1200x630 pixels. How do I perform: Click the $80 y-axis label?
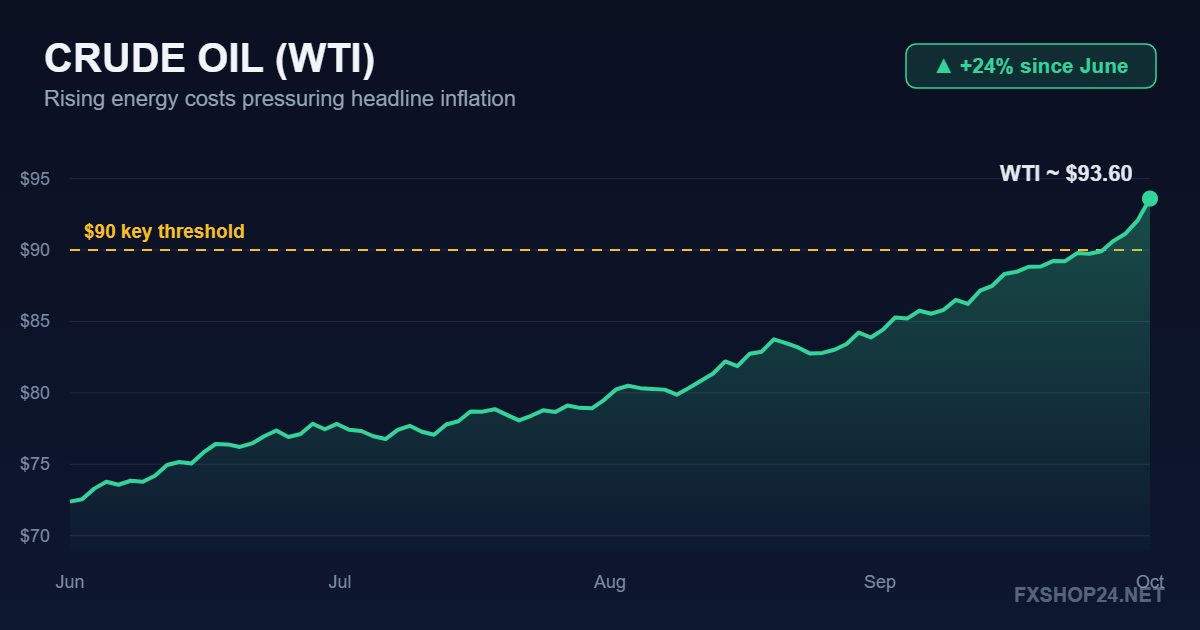(35, 393)
